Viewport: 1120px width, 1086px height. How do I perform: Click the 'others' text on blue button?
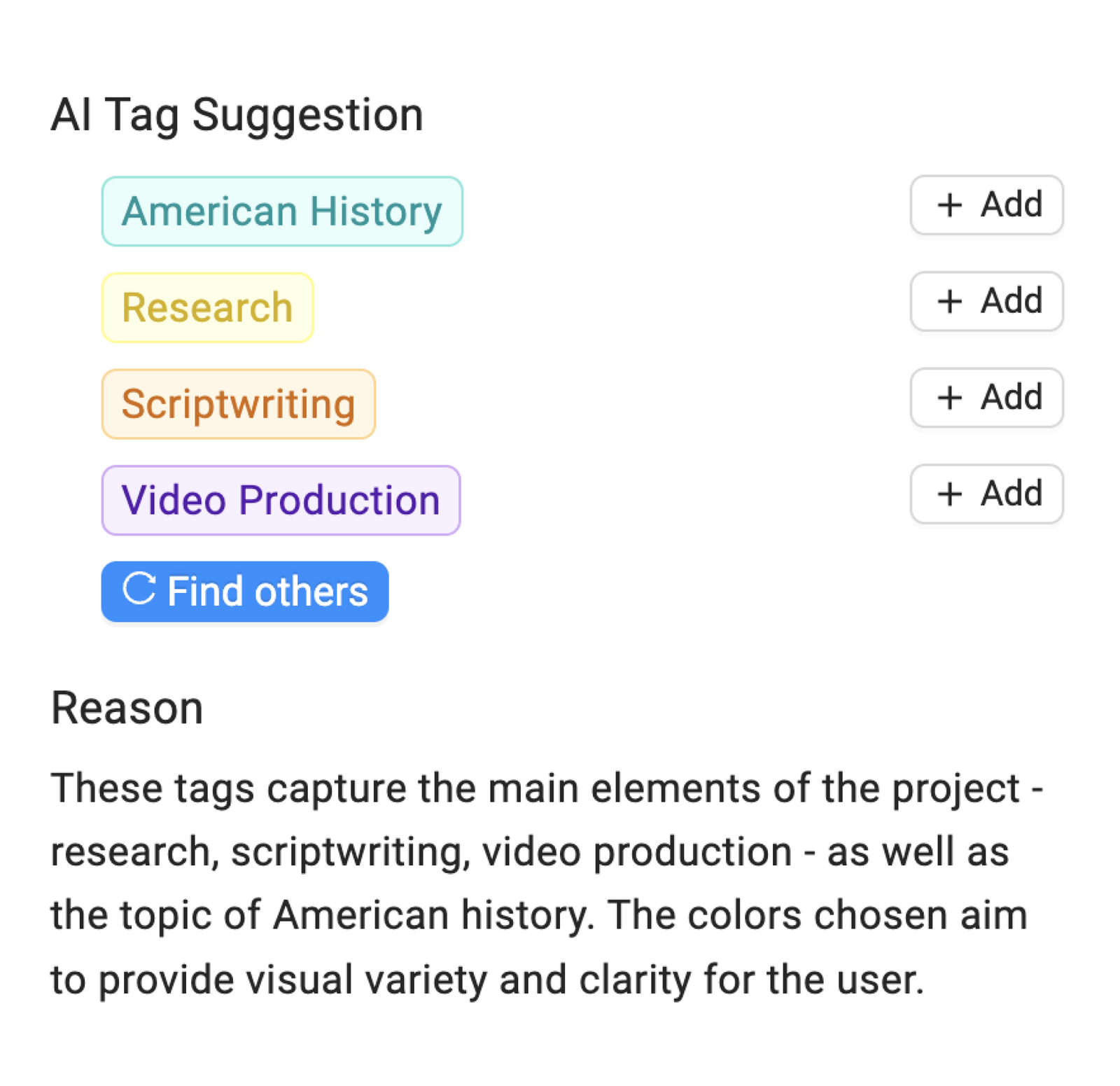311,592
